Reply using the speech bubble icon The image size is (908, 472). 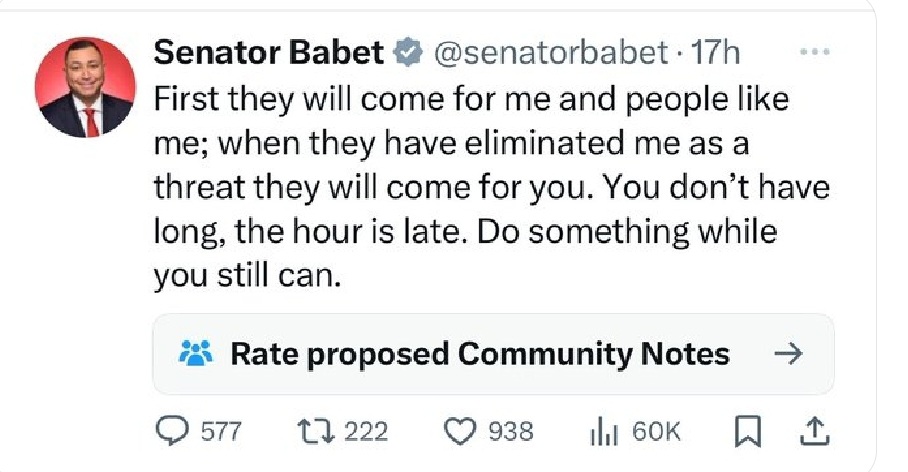(x=175, y=431)
